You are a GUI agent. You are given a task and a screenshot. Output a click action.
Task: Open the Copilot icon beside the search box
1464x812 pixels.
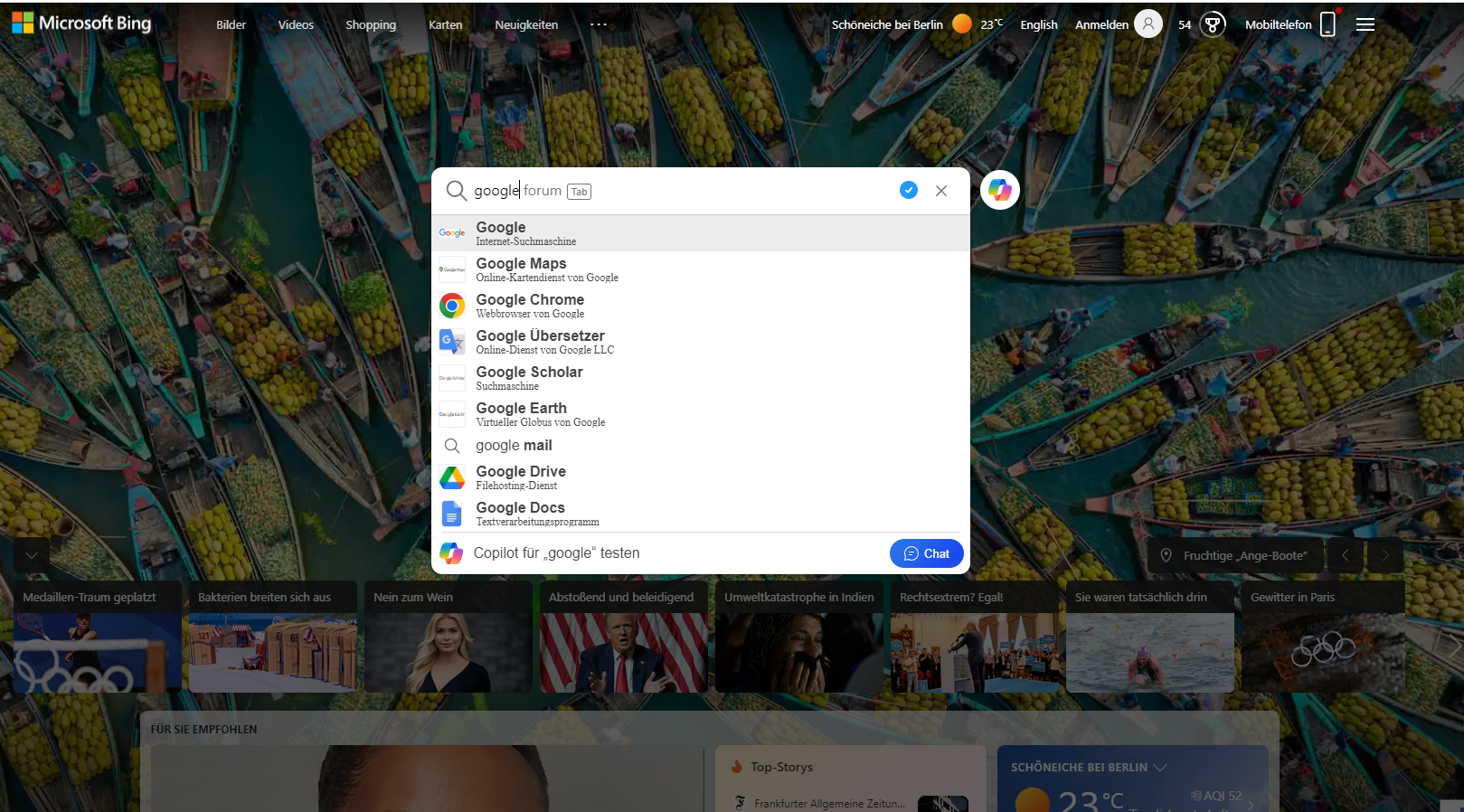click(999, 190)
